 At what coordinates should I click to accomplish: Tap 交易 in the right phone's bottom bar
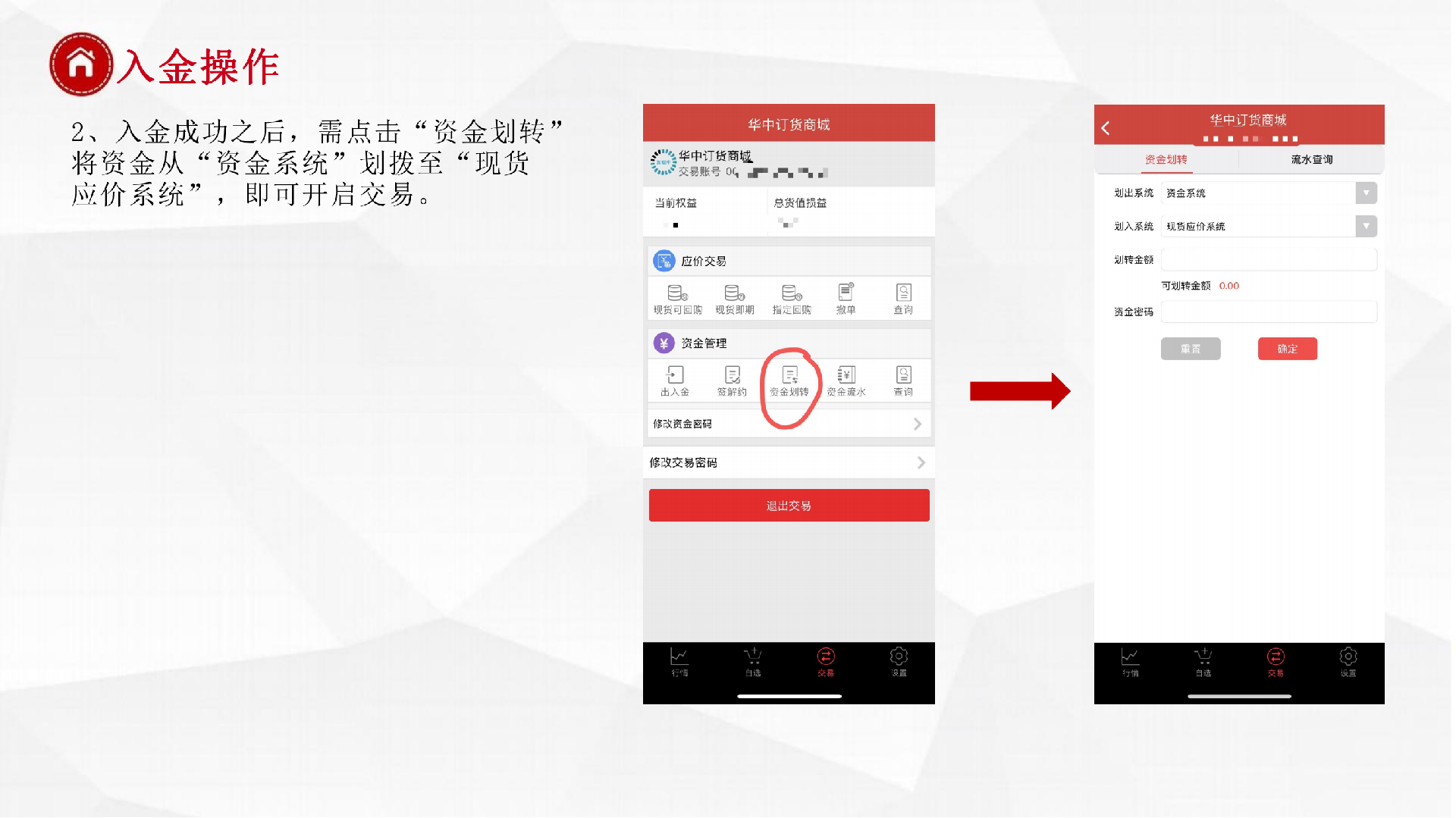pos(1276,662)
